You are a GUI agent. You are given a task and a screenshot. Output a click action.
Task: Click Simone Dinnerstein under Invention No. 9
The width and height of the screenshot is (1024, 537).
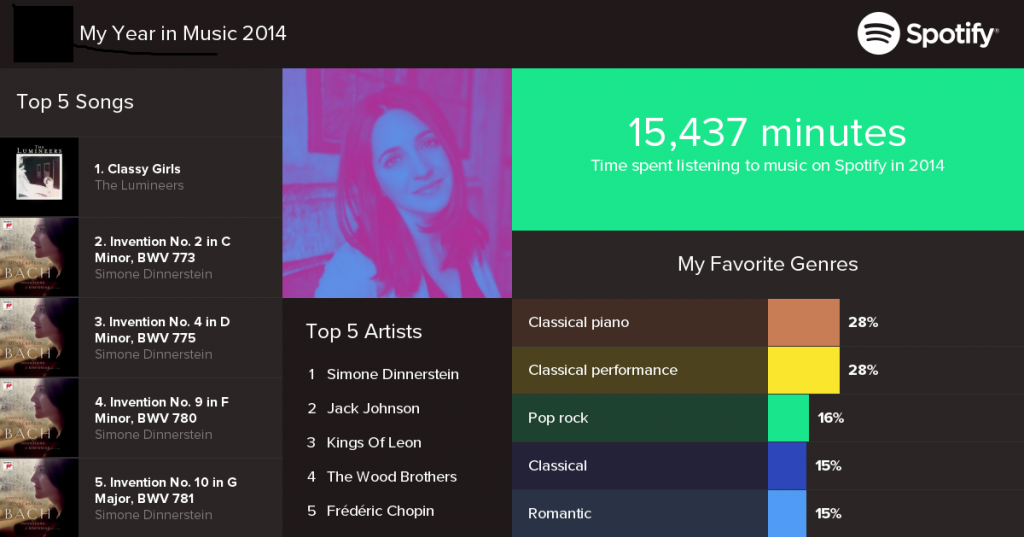coord(153,435)
